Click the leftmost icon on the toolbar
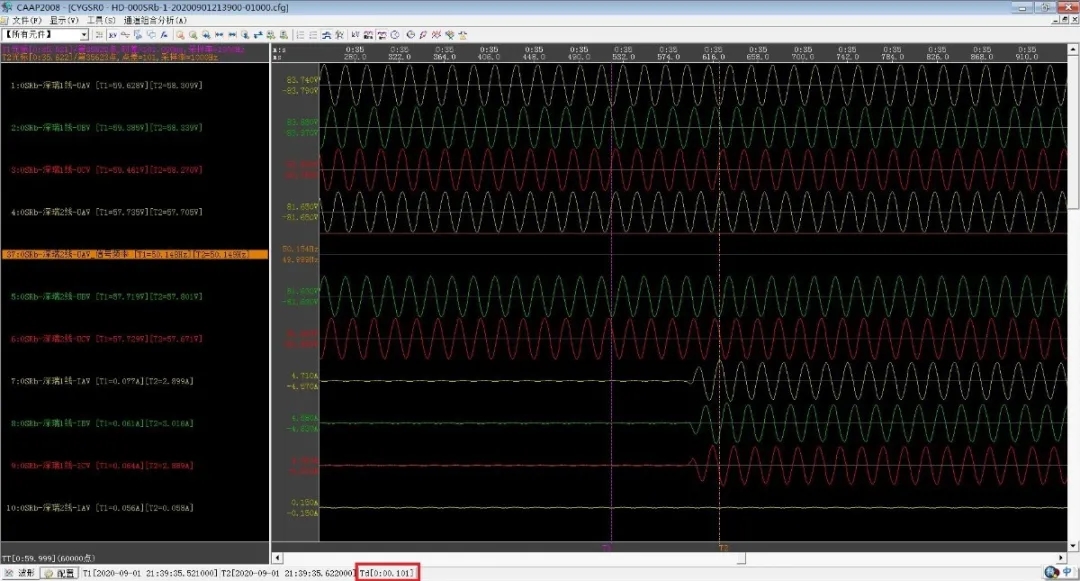Viewport: 1080px width, 581px height. (99, 34)
